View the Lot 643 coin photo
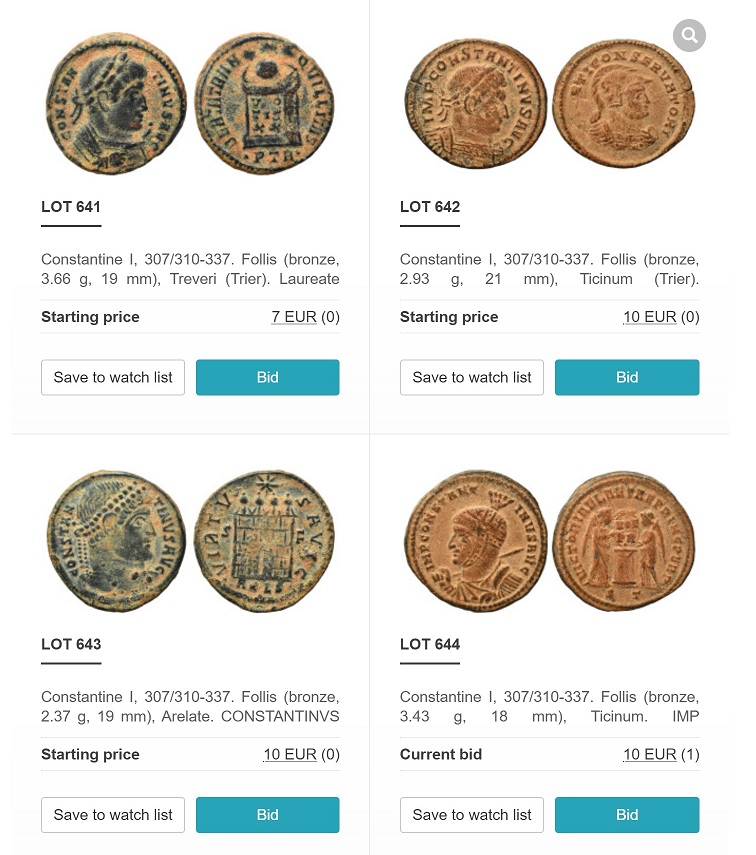 coord(190,541)
